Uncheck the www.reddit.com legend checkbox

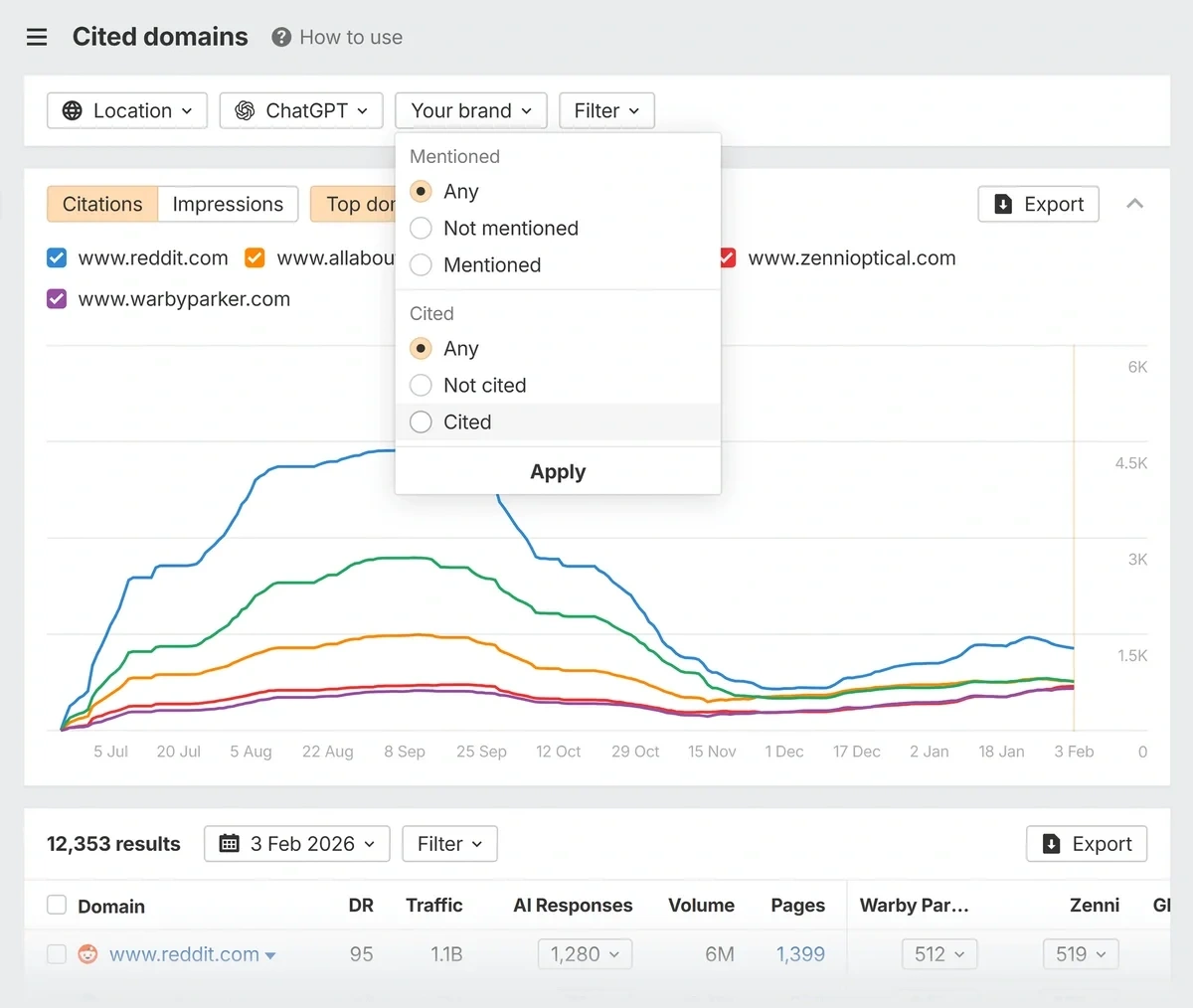[57, 257]
